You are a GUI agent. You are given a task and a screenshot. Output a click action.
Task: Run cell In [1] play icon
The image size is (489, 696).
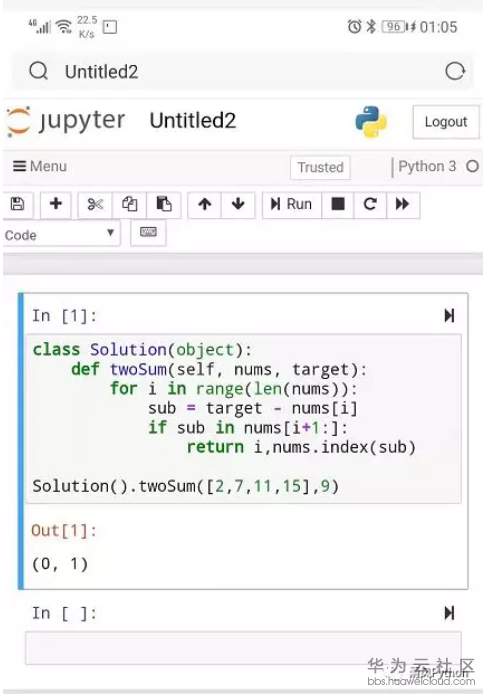449,316
